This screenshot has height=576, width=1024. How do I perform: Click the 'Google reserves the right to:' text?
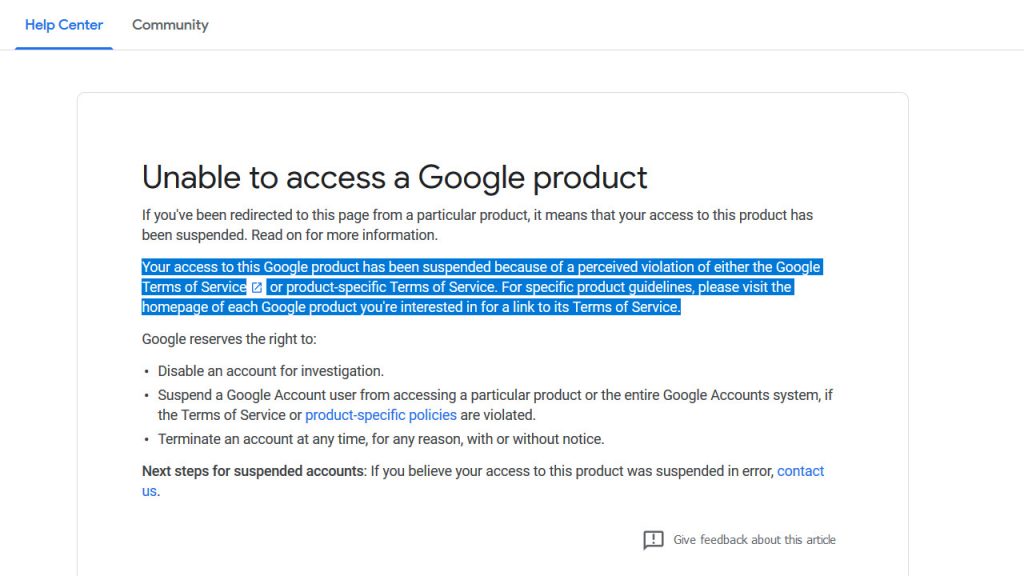coord(229,340)
